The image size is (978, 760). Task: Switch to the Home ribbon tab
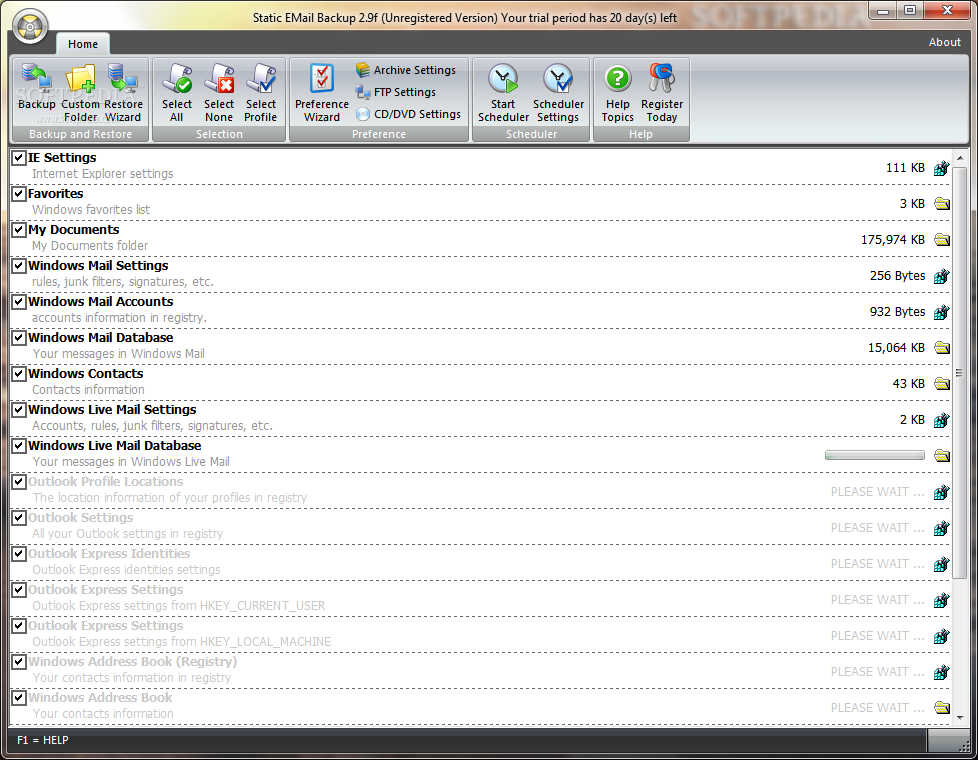[83, 44]
